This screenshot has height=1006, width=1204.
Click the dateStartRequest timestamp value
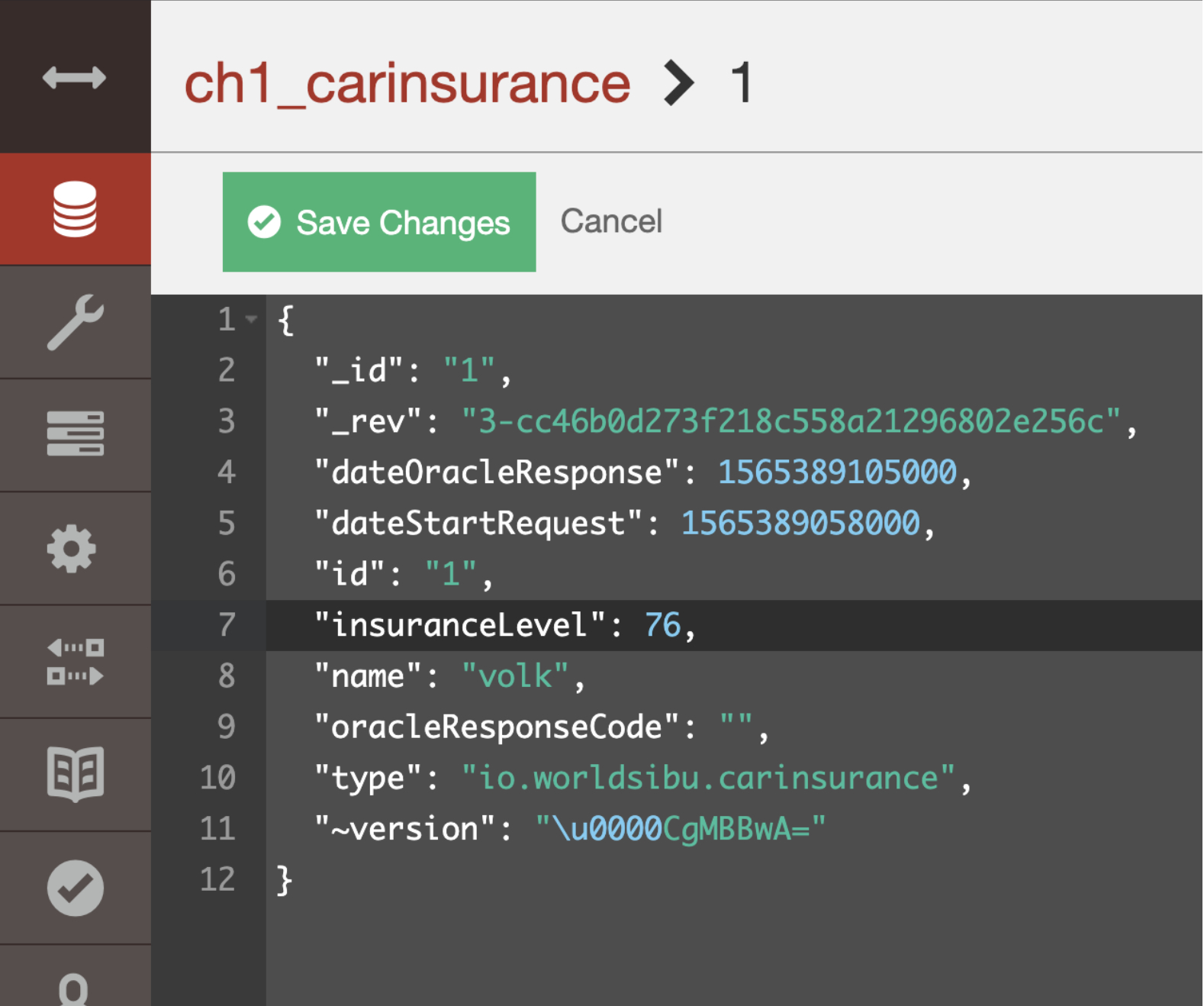[800, 524]
